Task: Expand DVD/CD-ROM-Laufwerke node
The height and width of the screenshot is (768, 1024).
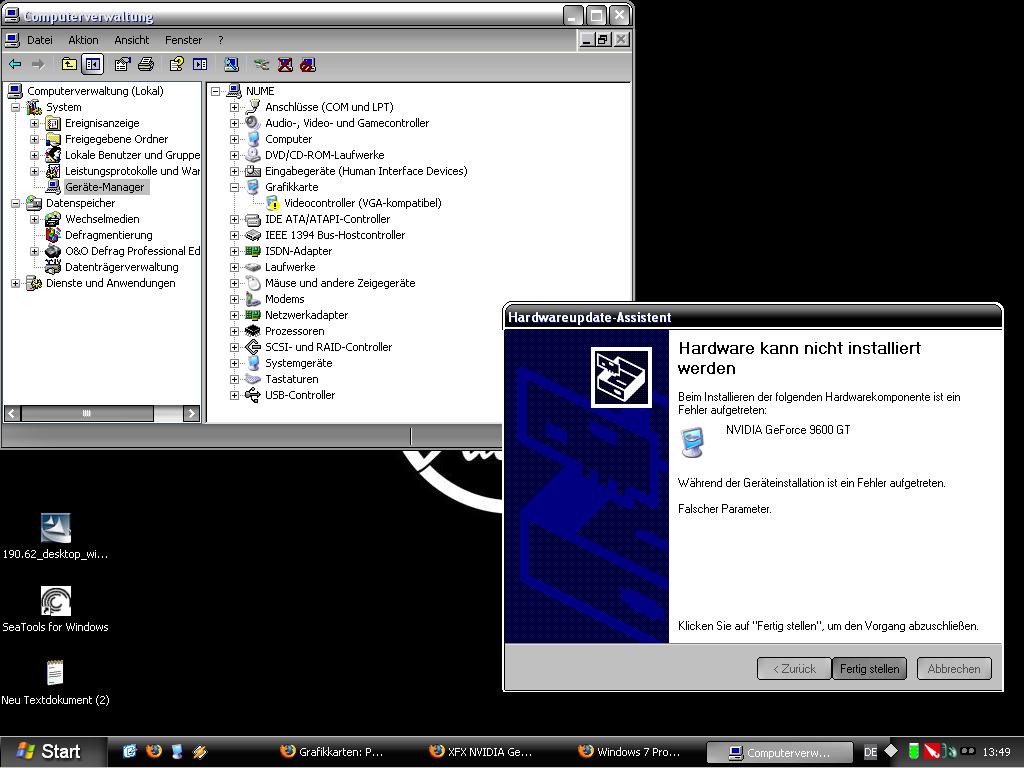Action: pyautogui.click(x=234, y=155)
